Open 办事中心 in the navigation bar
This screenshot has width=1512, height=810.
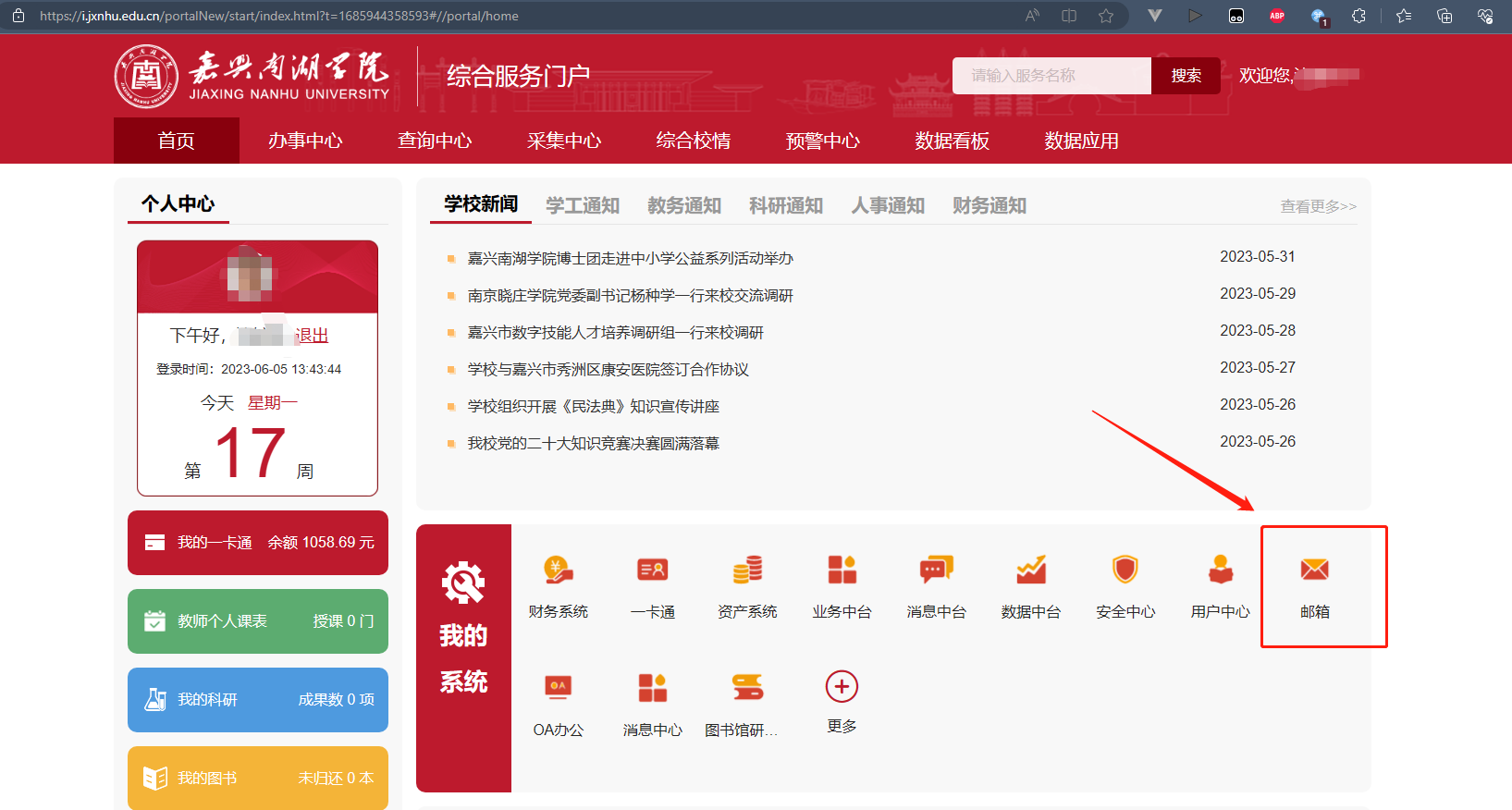point(305,141)
